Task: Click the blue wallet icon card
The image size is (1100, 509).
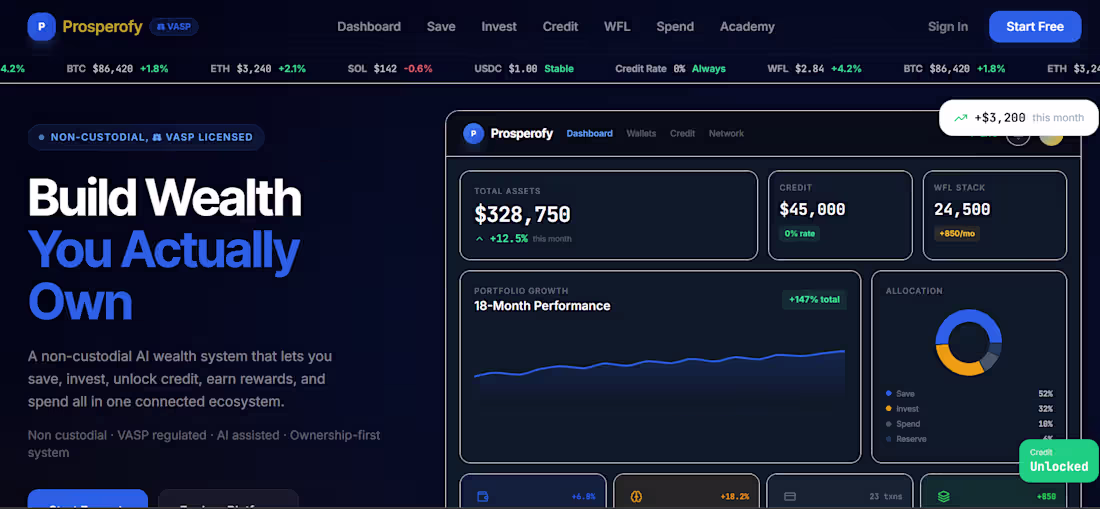Action: pos(483,496)
